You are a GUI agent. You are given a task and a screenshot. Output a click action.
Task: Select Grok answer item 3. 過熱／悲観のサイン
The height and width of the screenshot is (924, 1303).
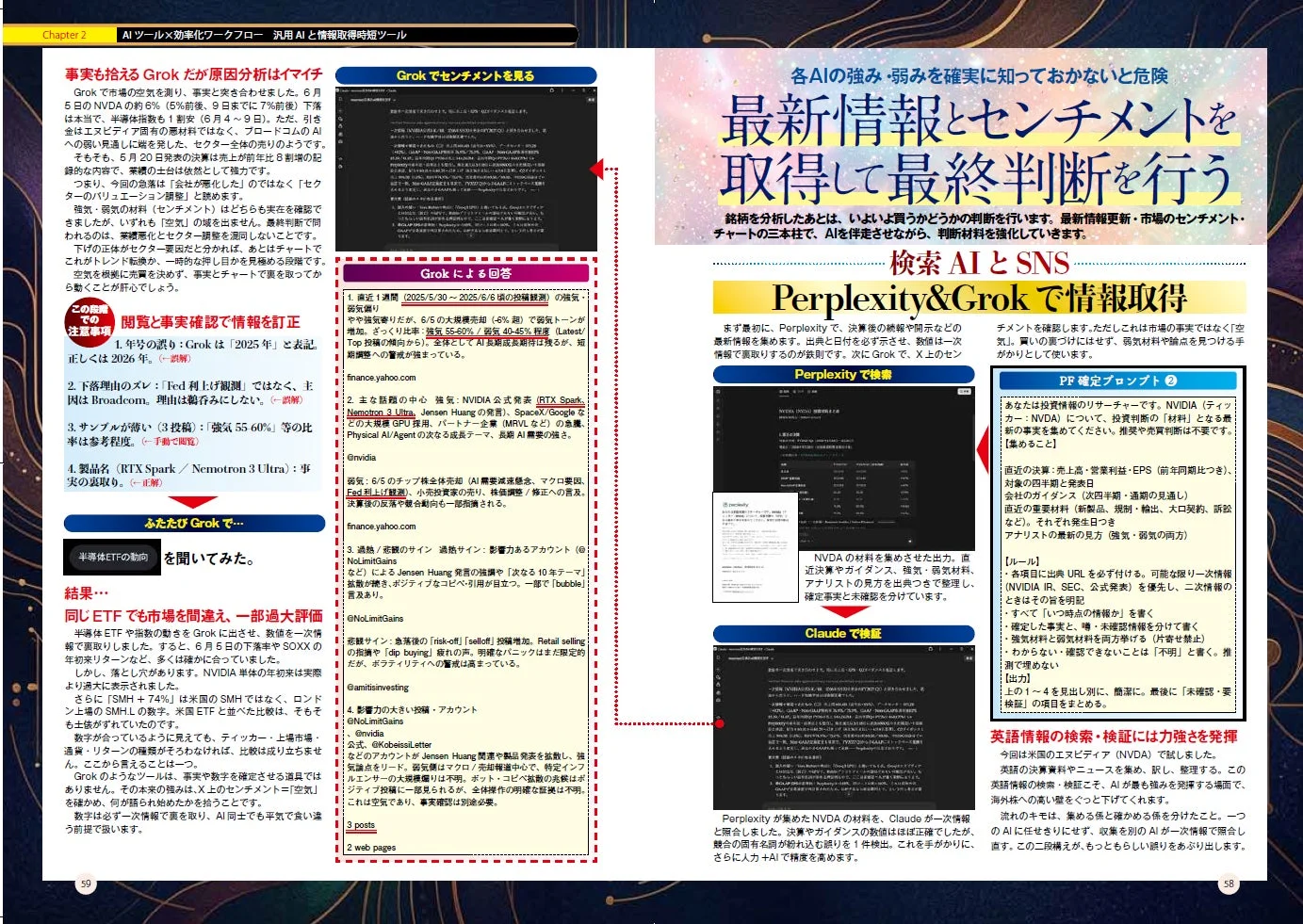(389, 549)
